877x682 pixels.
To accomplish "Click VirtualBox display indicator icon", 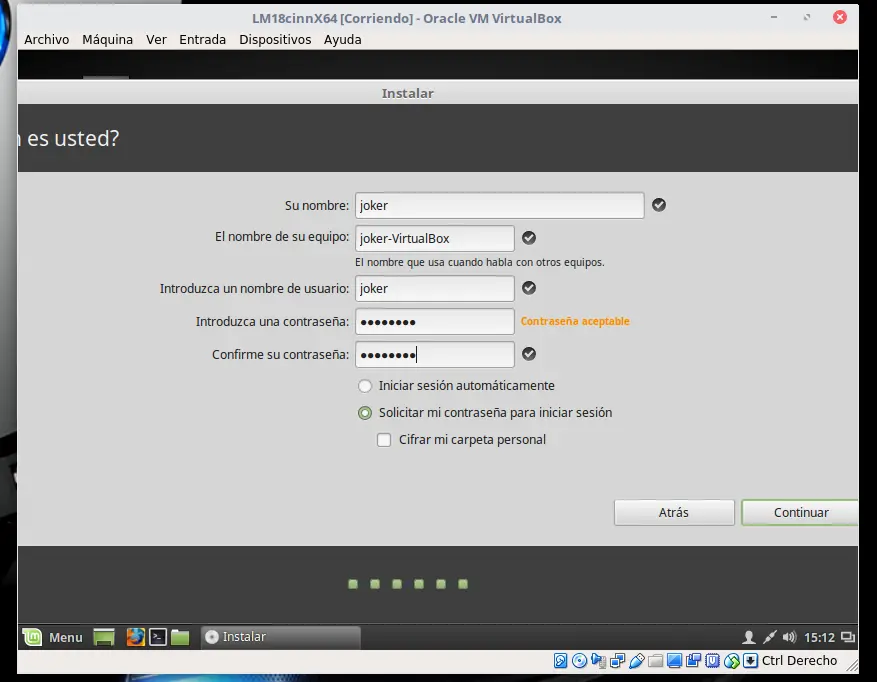I will tap(675, 661).
